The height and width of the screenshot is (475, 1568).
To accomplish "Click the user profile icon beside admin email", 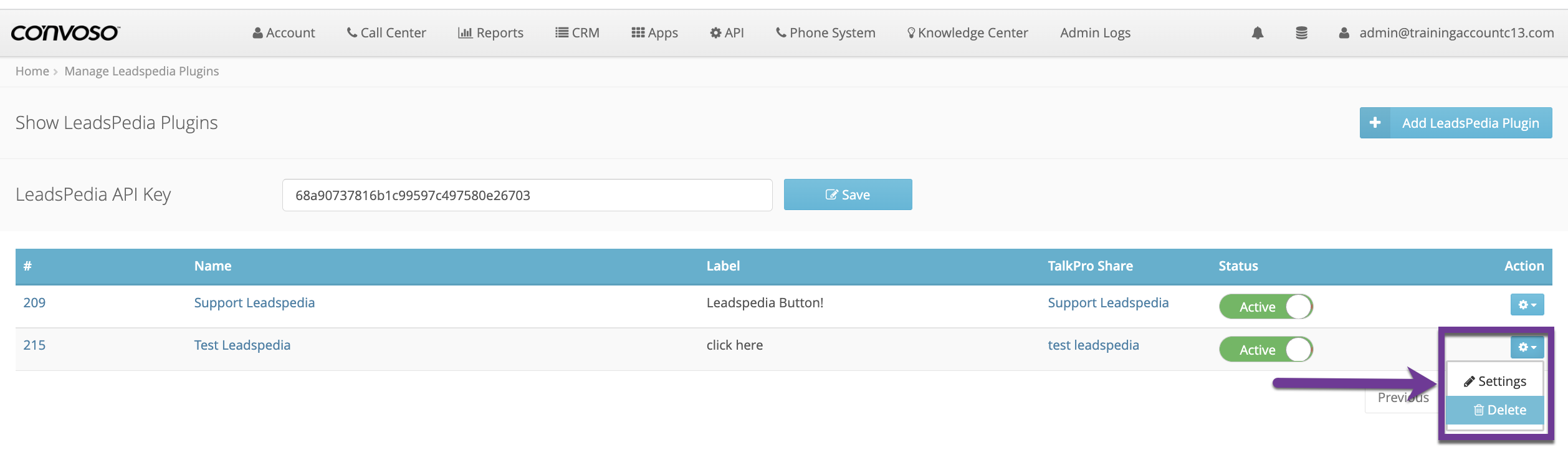I will tap(1344, 33).
